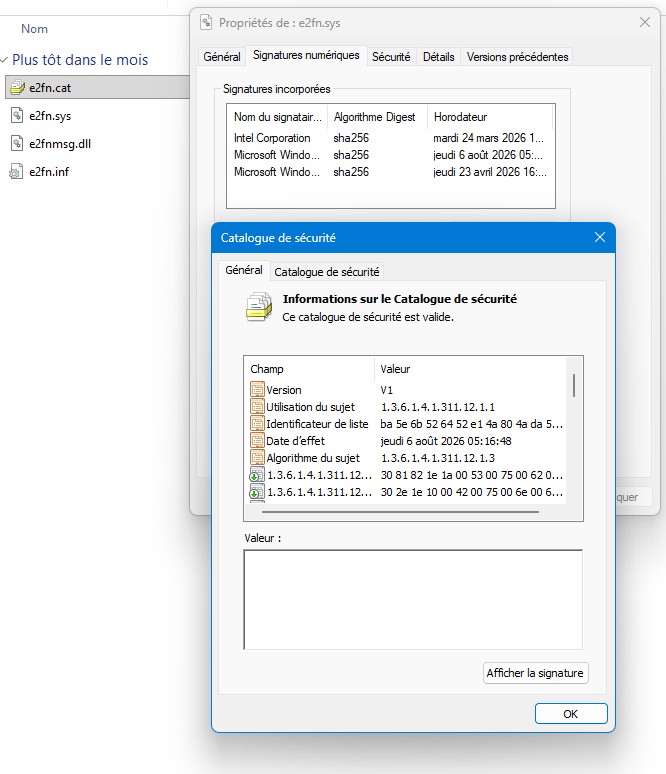Close the Catalogue de sécurité dialog
This screenshot has width=666, height=774.
tap(600, 237)
